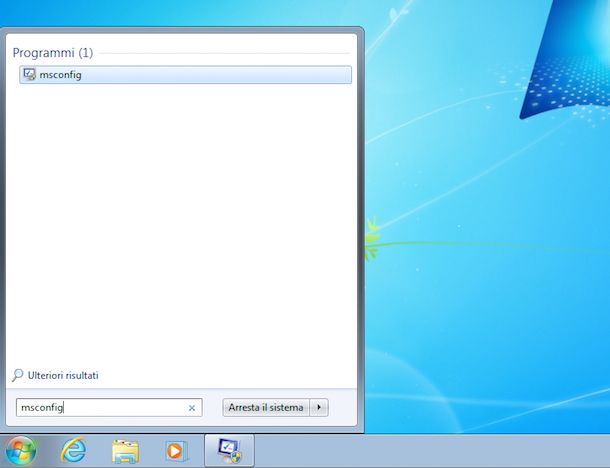Click Arresta il sistema button
The width and height of the screenshot is (610, 468).
266,407
